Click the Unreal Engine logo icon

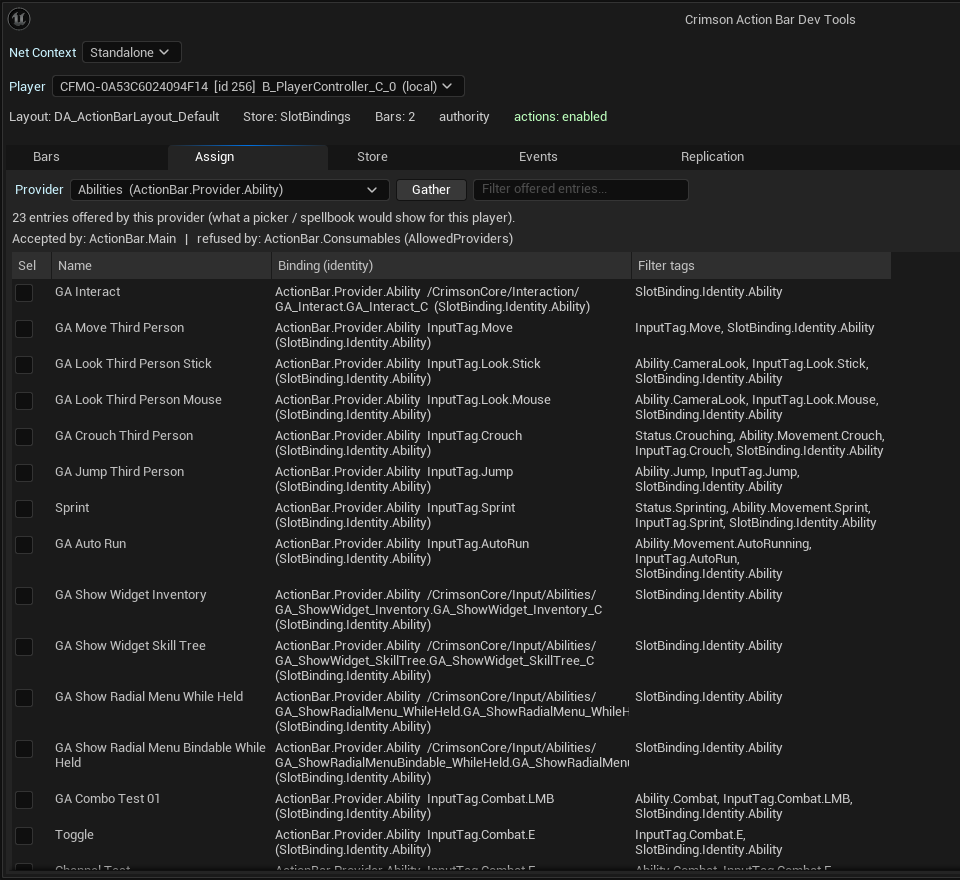click(19, 19)
